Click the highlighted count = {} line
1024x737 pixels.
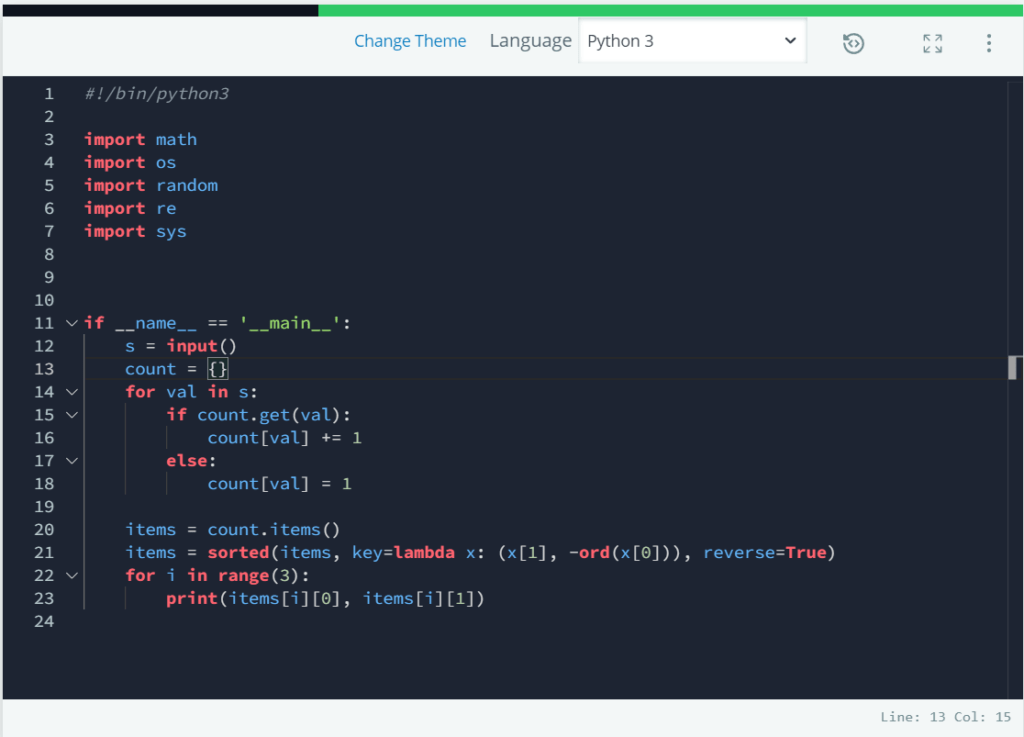pyautogui.click(x=175, y=368)
